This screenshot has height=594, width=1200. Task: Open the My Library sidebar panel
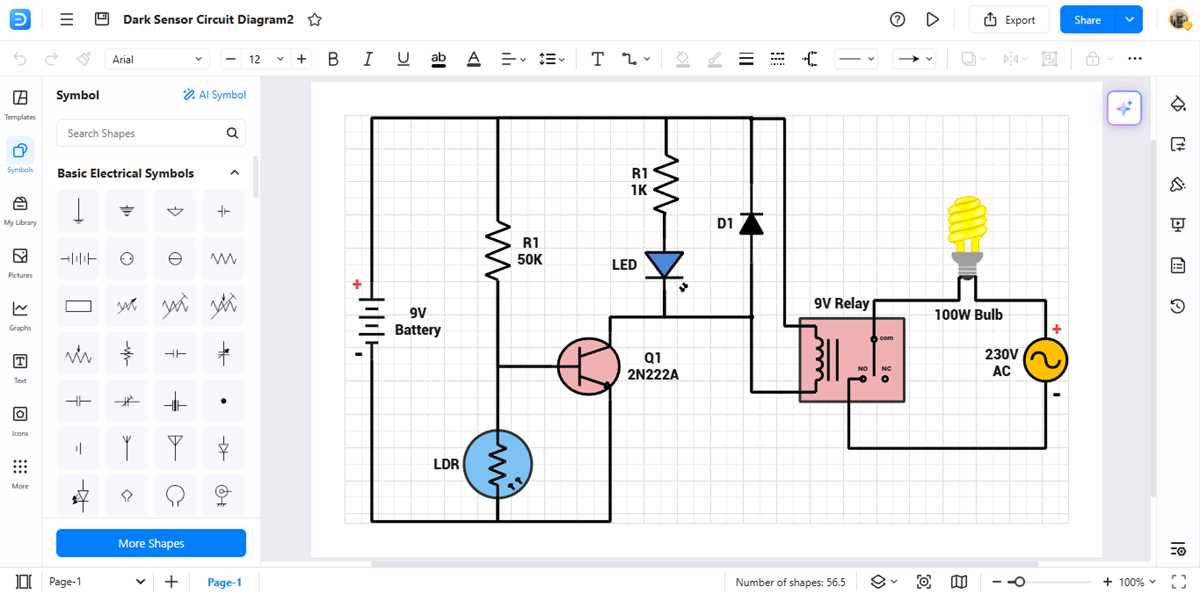(x=20, y=210)
